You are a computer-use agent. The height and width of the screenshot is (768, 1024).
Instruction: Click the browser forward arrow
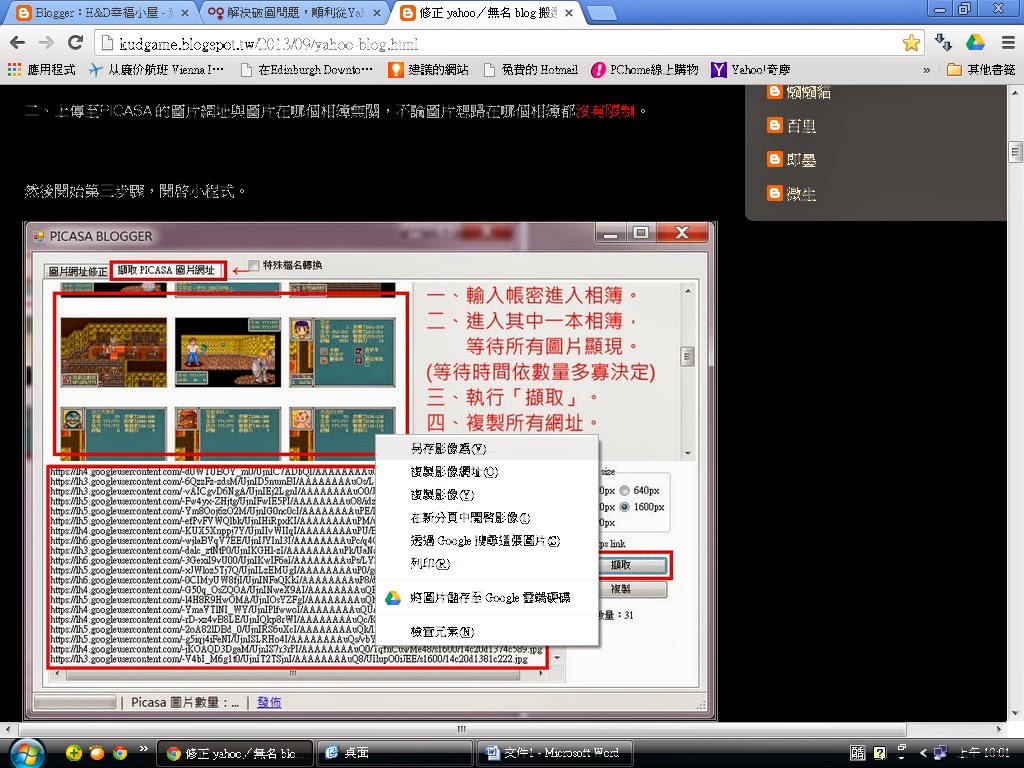pos(46,43)
